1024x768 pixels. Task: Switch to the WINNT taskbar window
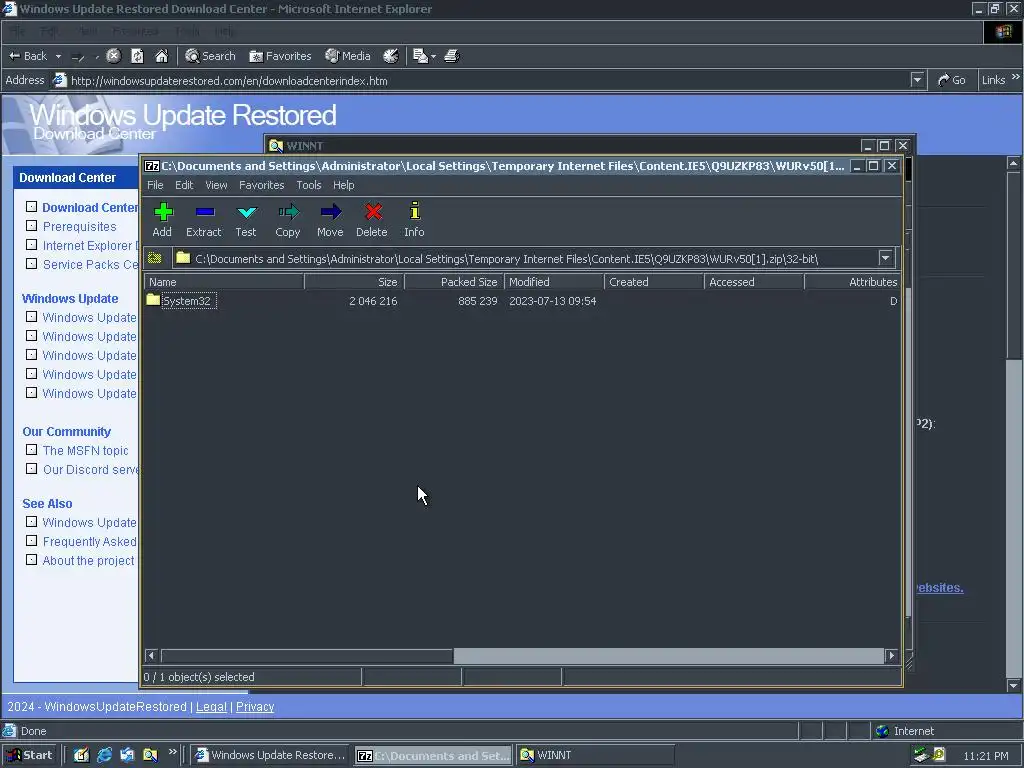point(595,756)
